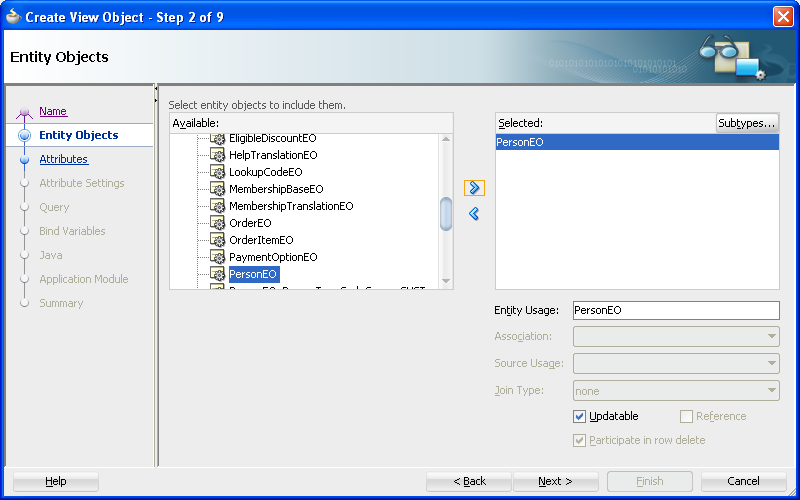Close the Create View Object dialog
Screen dimensions: 800x500
click(x=783, y=16)
